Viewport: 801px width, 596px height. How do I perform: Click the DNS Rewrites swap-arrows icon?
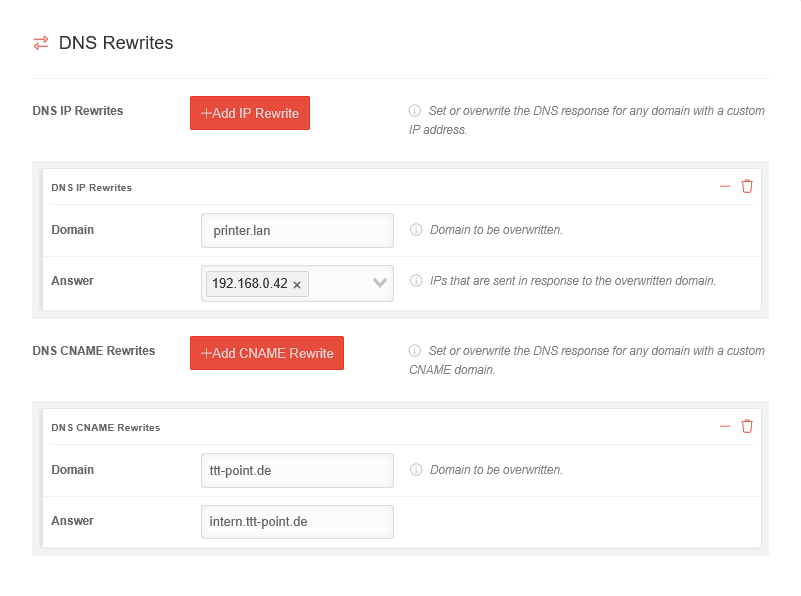41,43
